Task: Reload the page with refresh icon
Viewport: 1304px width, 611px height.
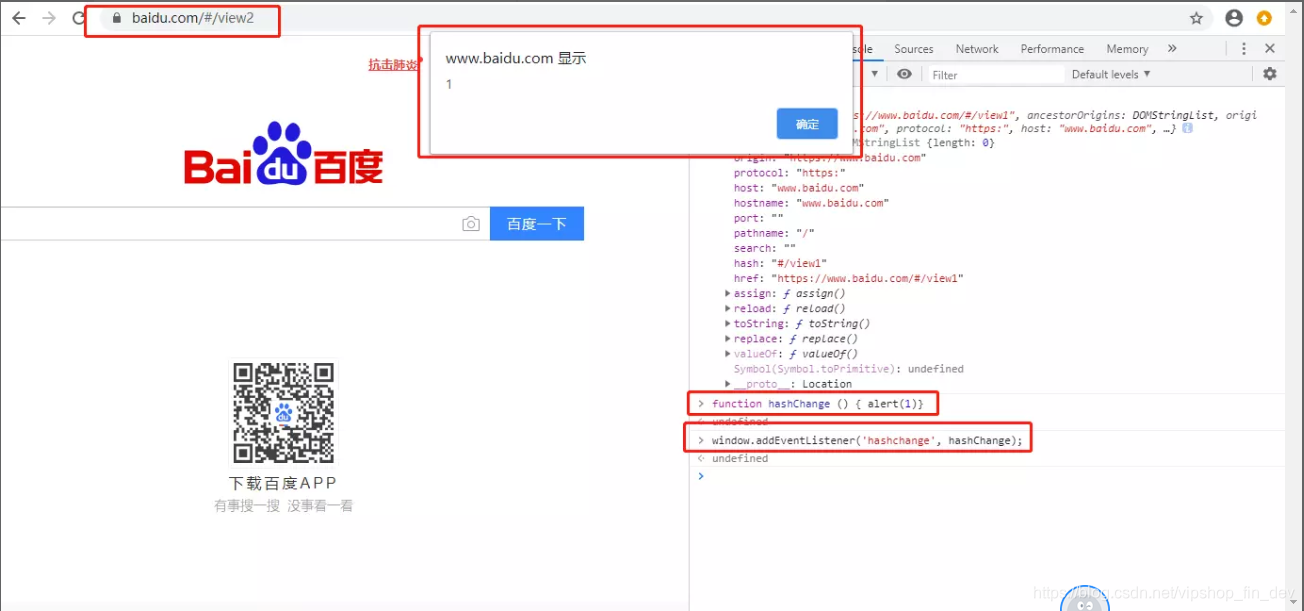Action: [79, 18]
